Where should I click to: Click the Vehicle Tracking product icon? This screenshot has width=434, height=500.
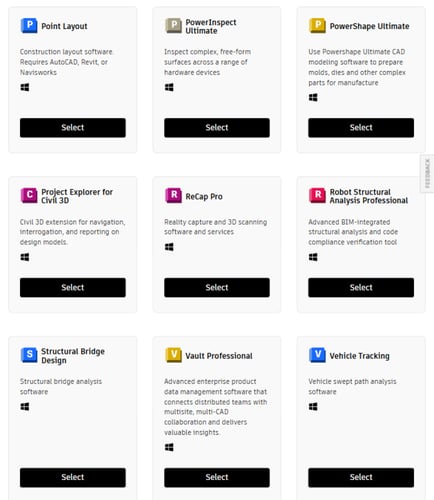(x=317, y=355)
